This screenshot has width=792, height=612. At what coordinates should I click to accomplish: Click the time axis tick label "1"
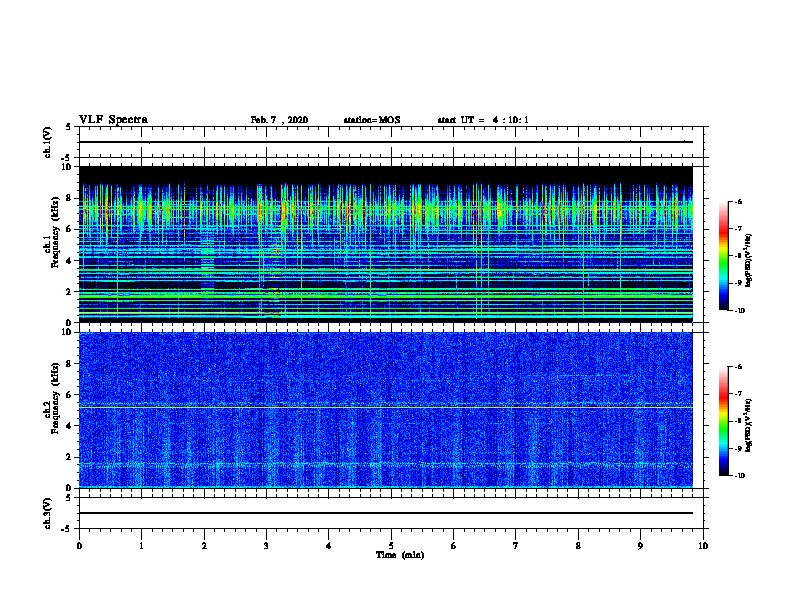tap(141, 546)
